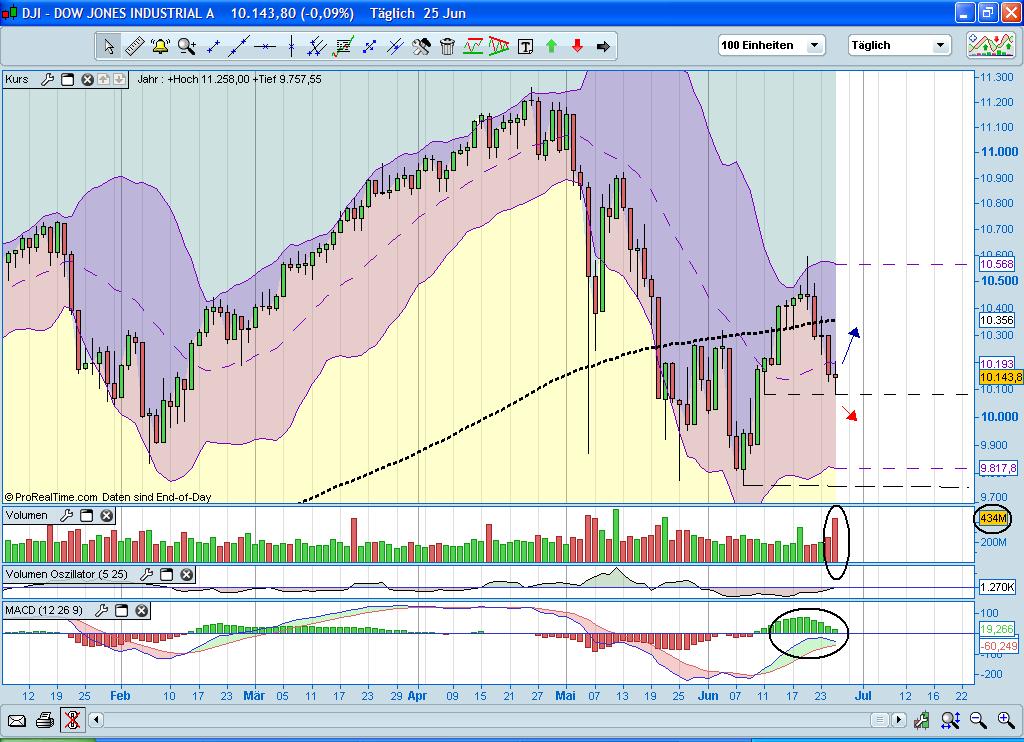The image size is (1024, 742).
Task: Select the support and resistance lines tool
Action: click(473, 46)
